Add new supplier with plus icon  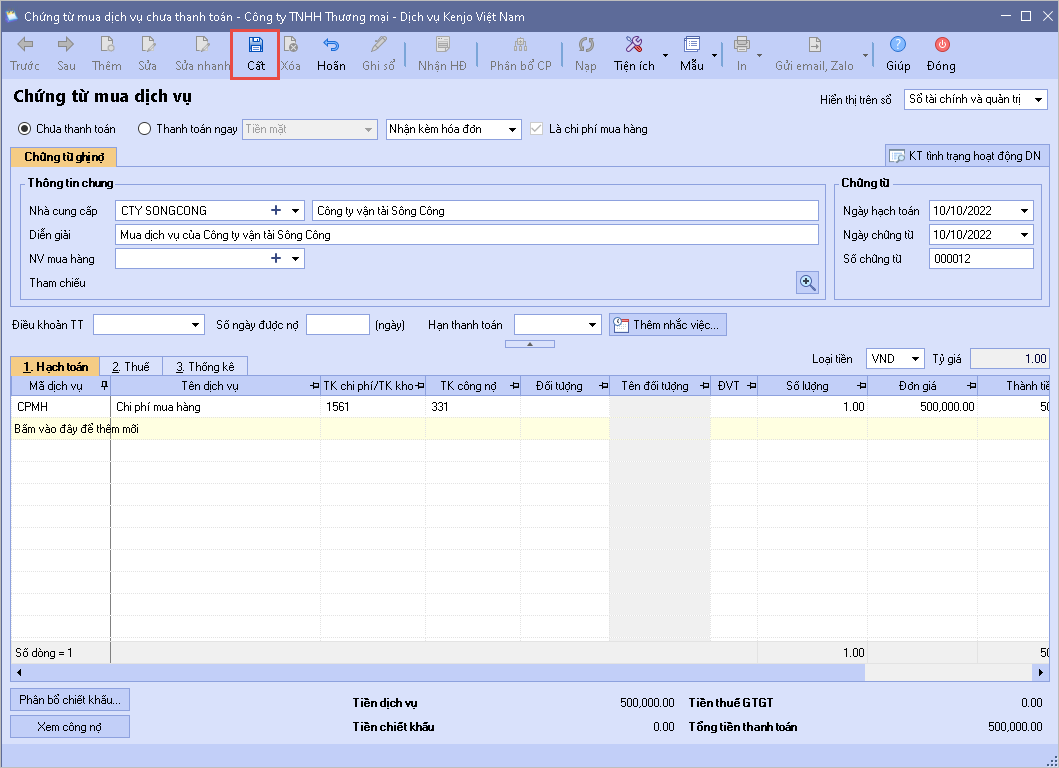(x=276, y=210)
